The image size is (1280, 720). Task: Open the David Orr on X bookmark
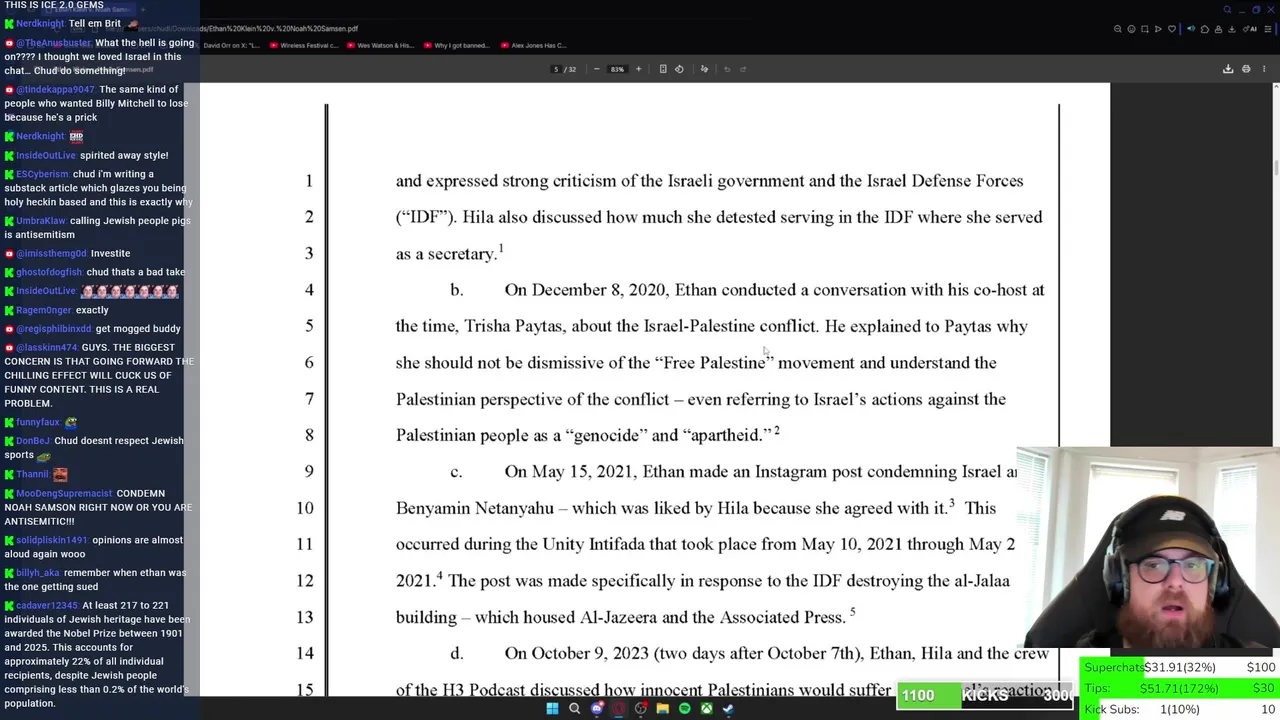(234, 45)
